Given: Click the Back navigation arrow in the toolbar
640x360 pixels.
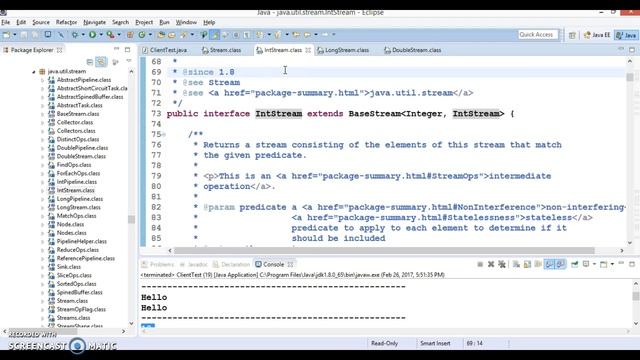Looking at the screenshot, I should [x=307, y=35].
